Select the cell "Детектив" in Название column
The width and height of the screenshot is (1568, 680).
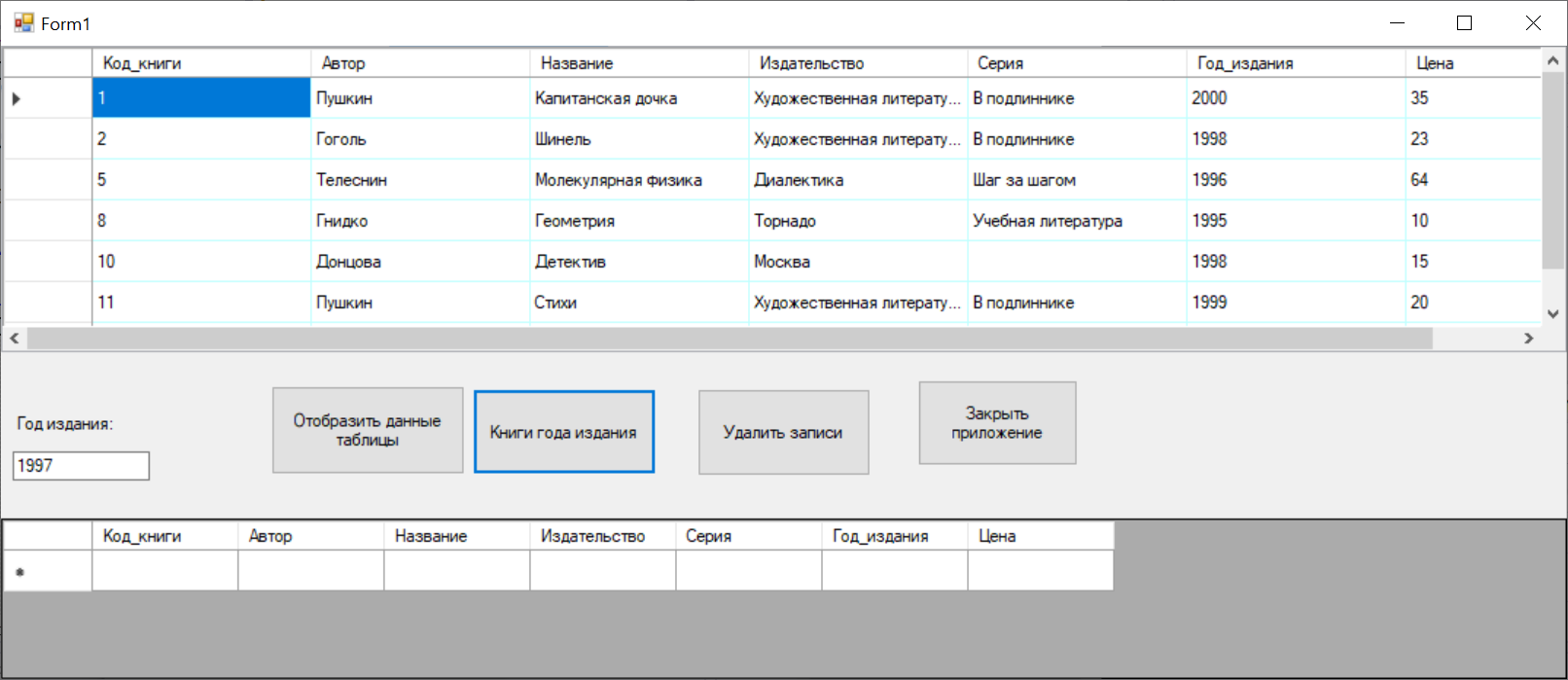[x=638, y=262]
